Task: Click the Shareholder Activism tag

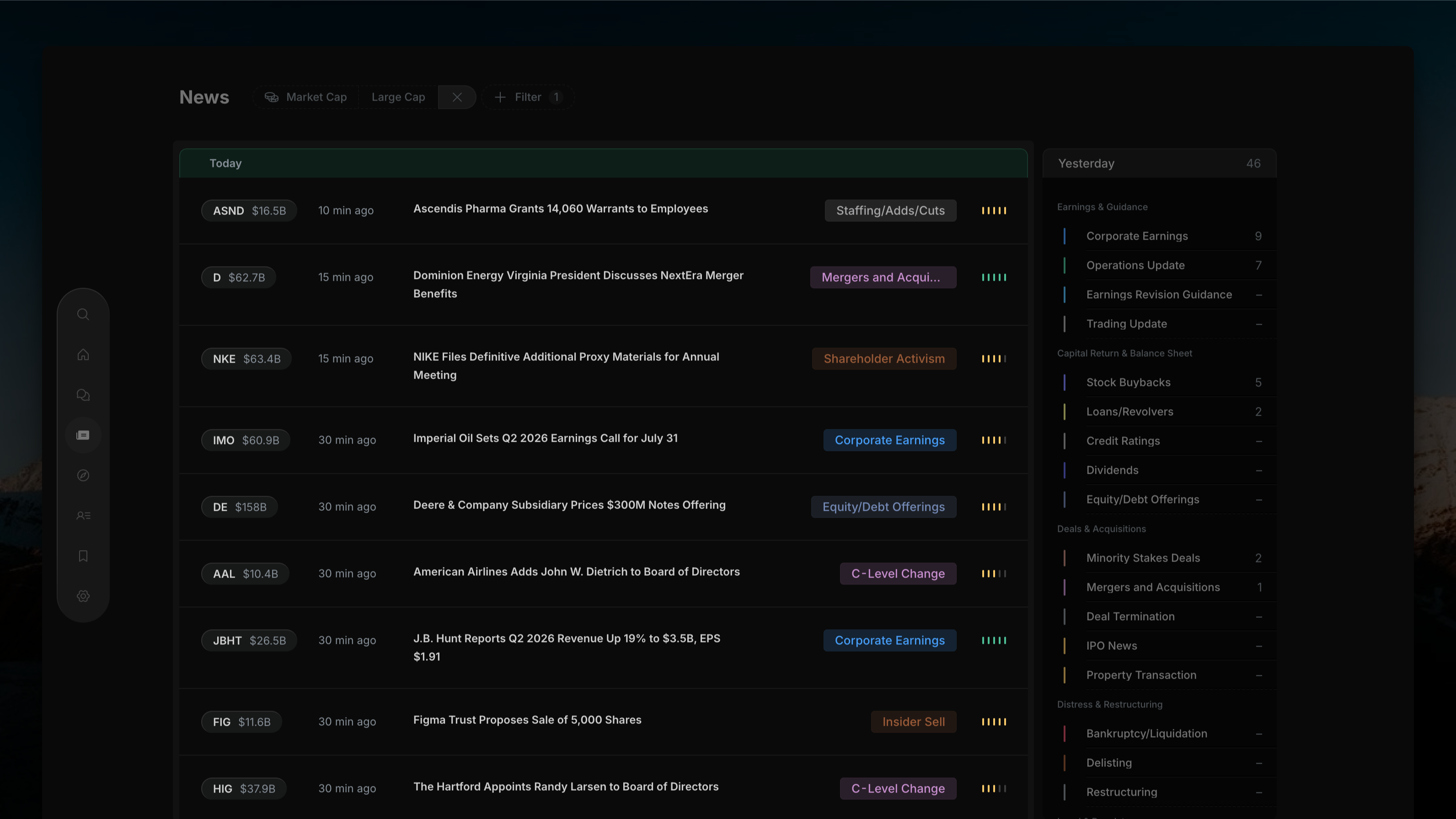Action: click(x=884, y=359)
